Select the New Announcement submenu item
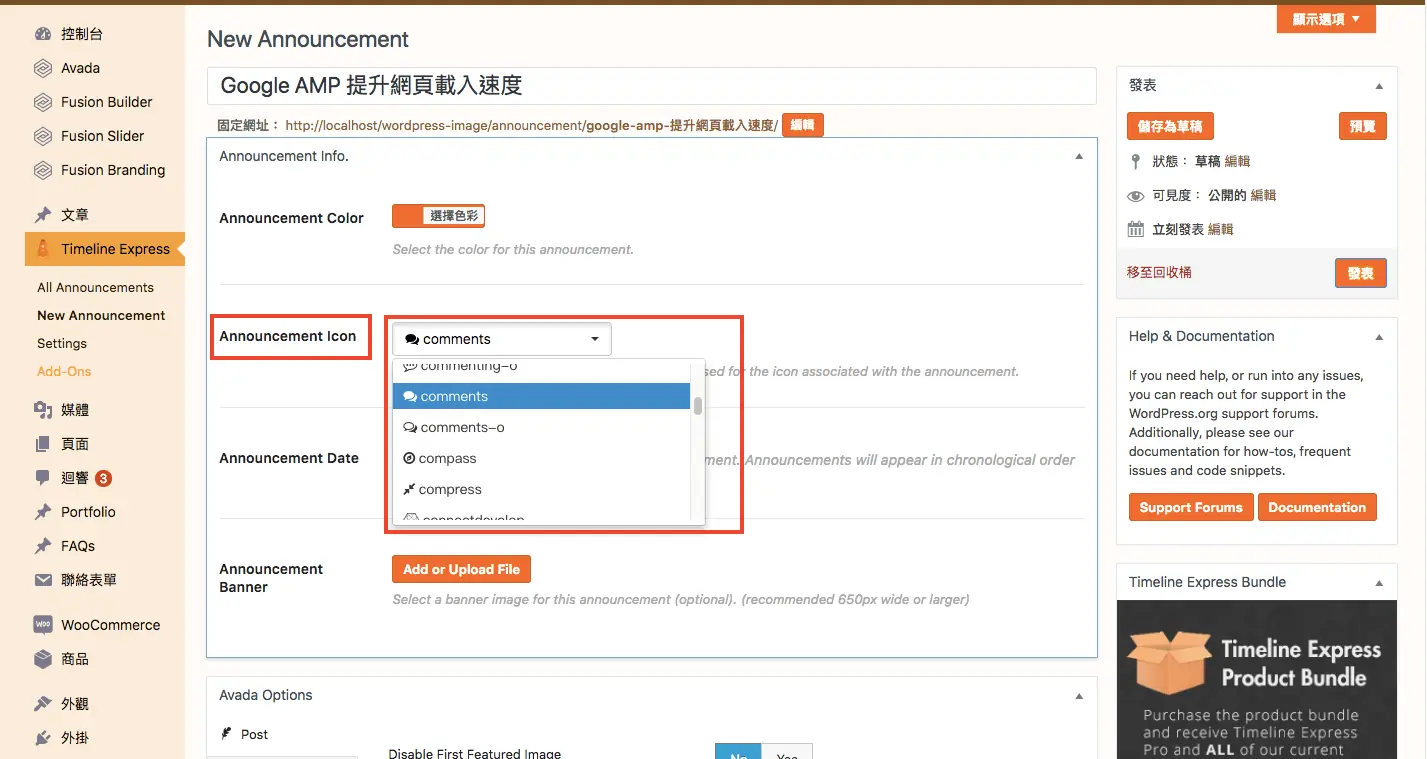This screenshot has width=1427, height=759. coord(101,315)
